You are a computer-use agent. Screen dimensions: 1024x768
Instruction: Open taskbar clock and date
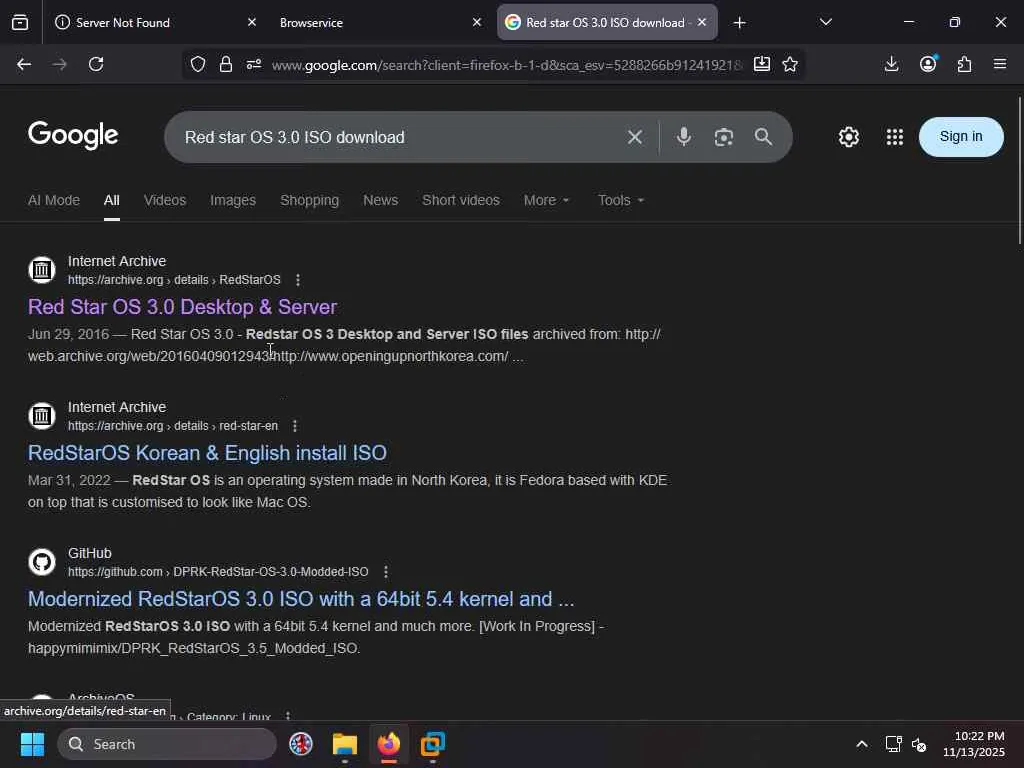pyautogui.click(x=974, y=744)
